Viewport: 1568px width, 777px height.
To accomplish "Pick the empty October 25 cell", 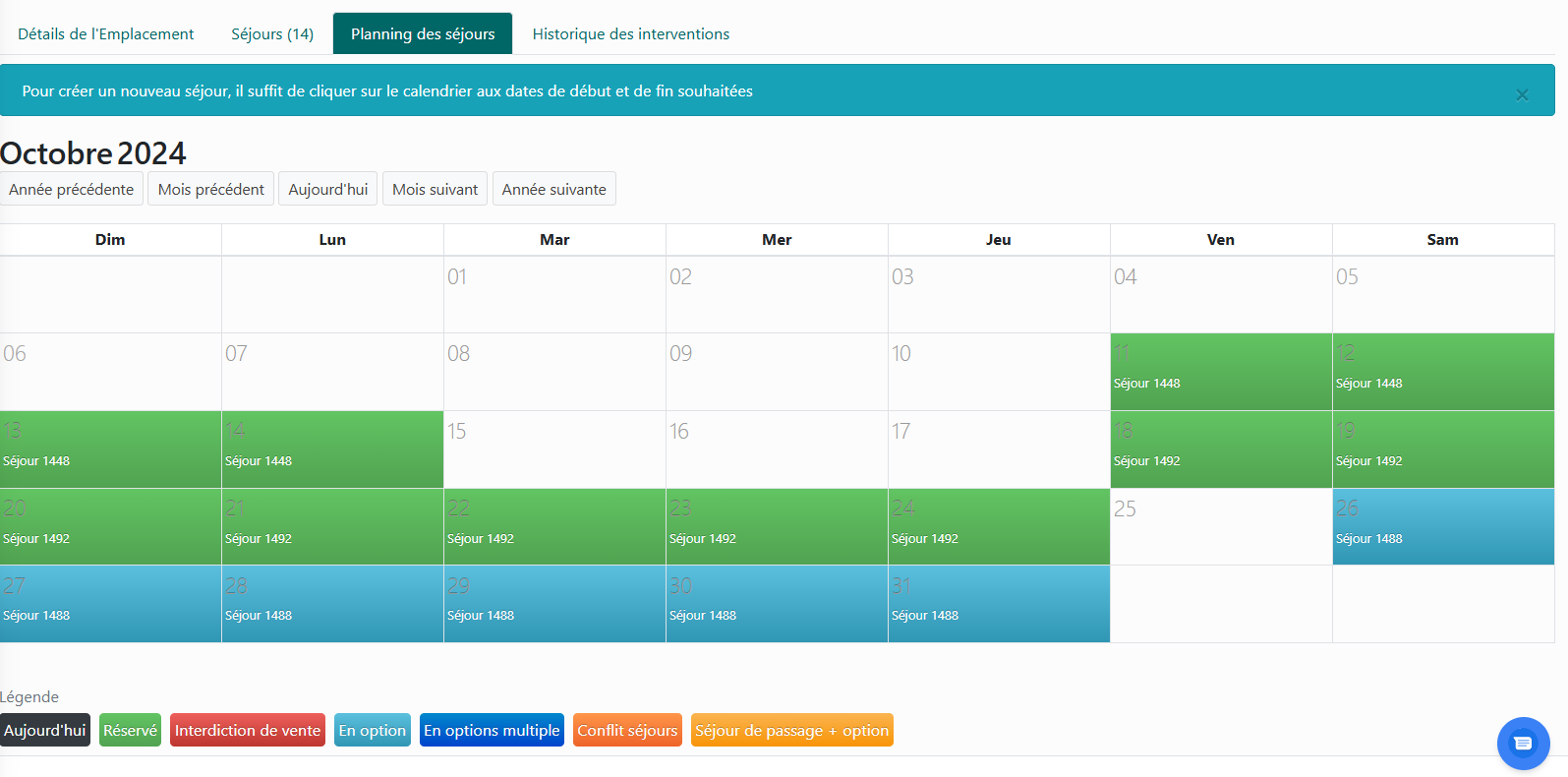I will [1220, 527].
